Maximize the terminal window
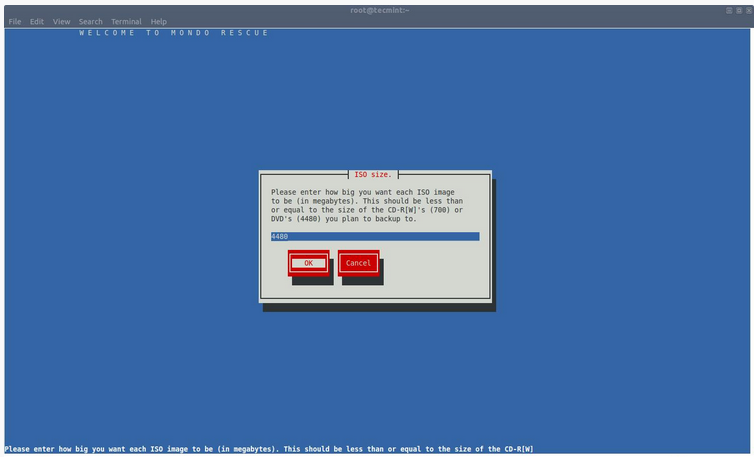Image resolution: width=754 pixels, height=457 pixels. pyautogui.click(x=738, y=9)
